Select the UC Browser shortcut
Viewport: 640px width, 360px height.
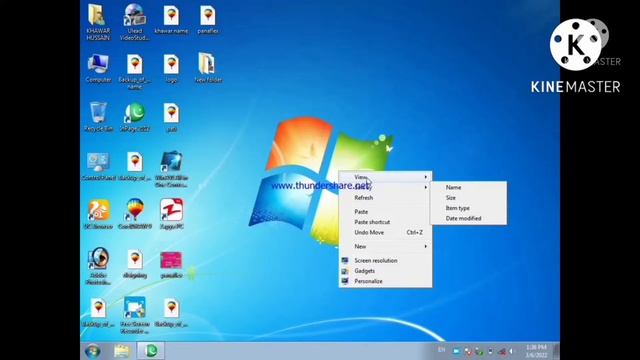[98, 211]
